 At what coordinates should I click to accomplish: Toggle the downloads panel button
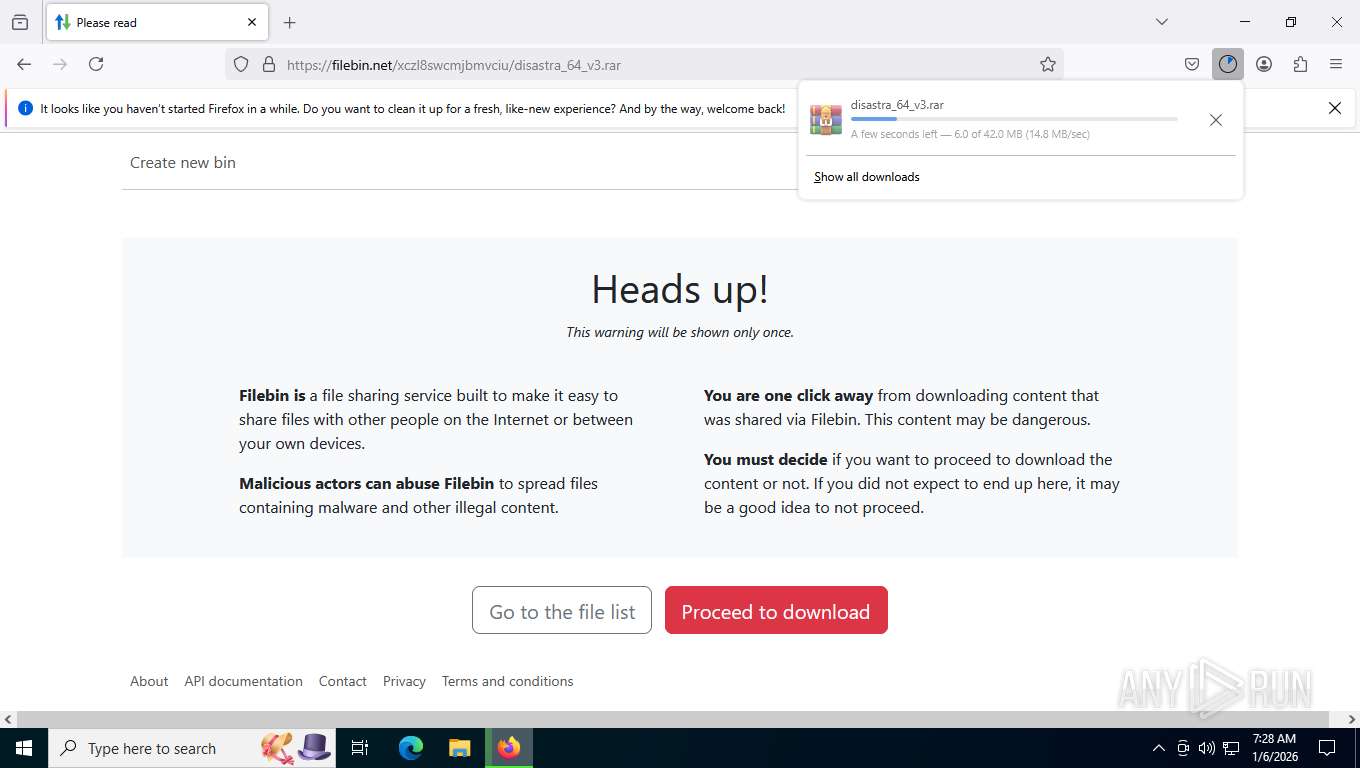1228,64
